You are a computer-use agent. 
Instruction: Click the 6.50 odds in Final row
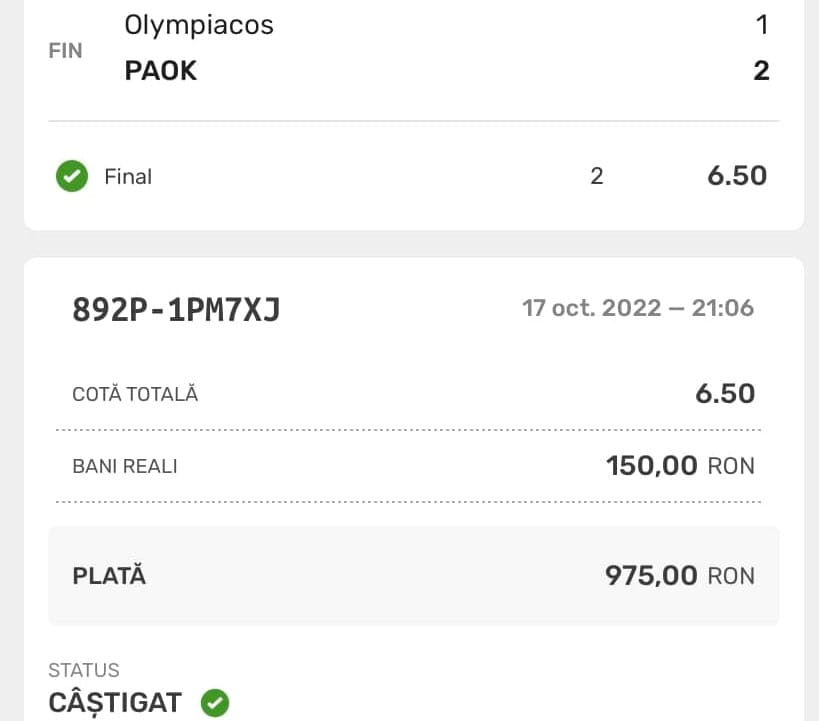point(737,176)
